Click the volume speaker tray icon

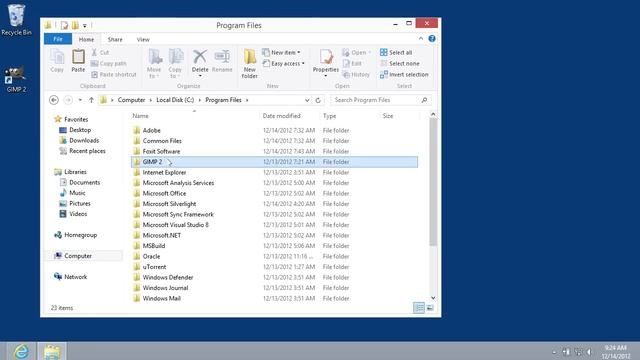click(x=589, y=352)
